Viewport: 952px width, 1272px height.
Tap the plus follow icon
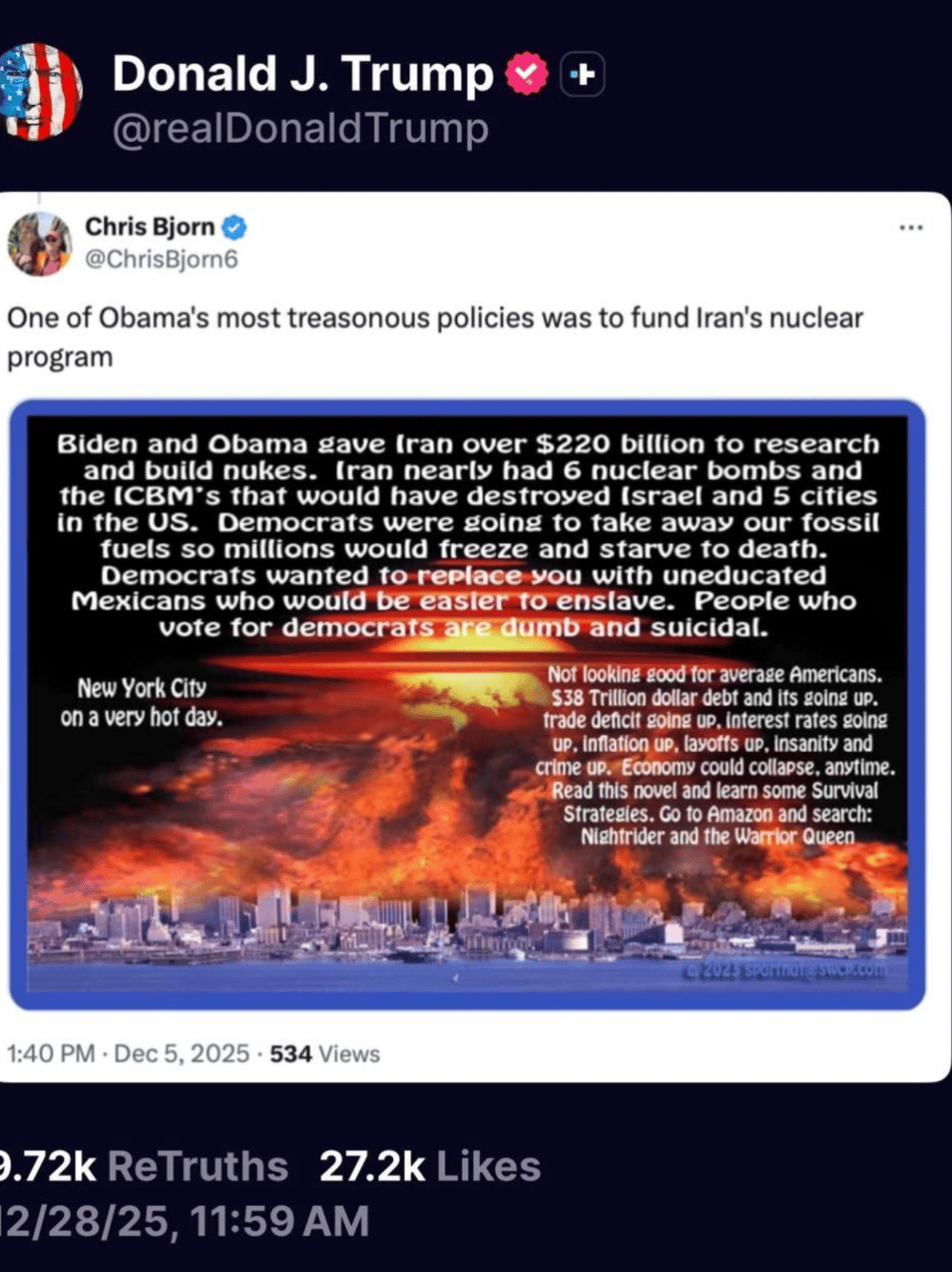coord(582,73)
